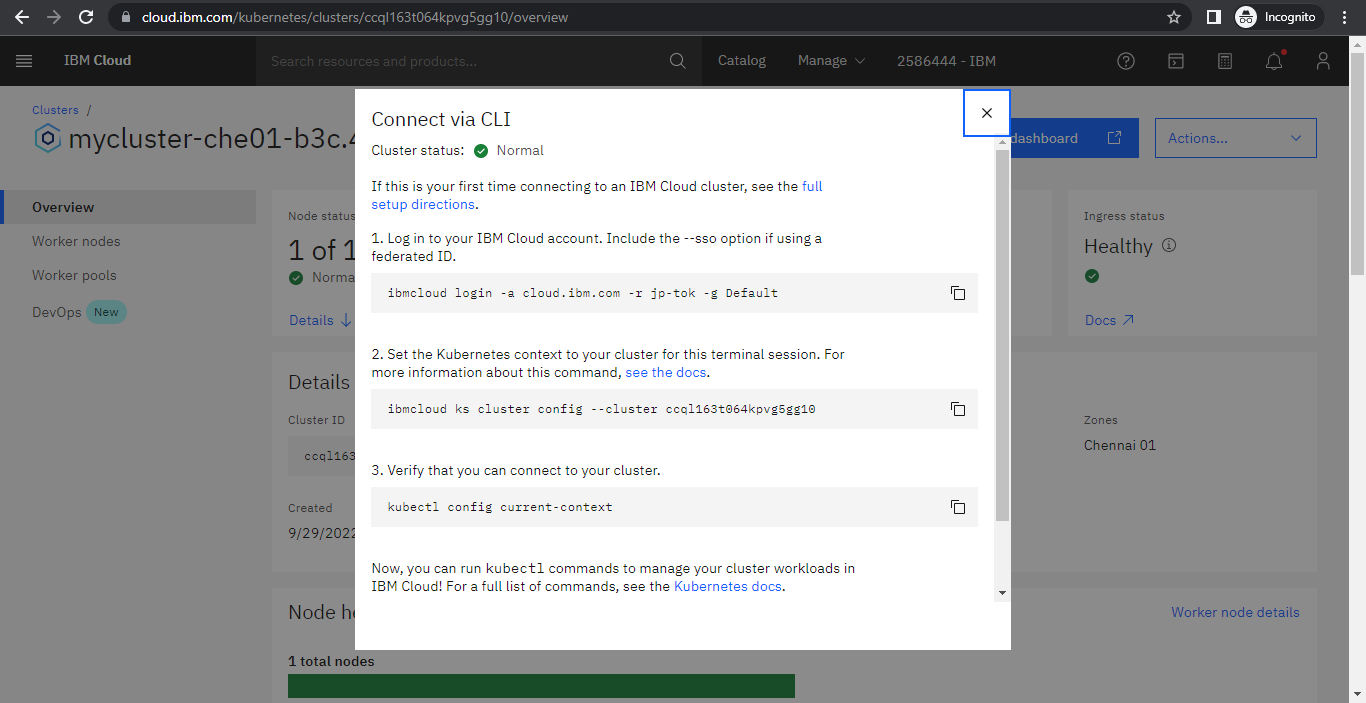This screenshot has width=1366, height=703.
Task: Open the cost estimator calculator icon
Action: tap(1225, 61)
